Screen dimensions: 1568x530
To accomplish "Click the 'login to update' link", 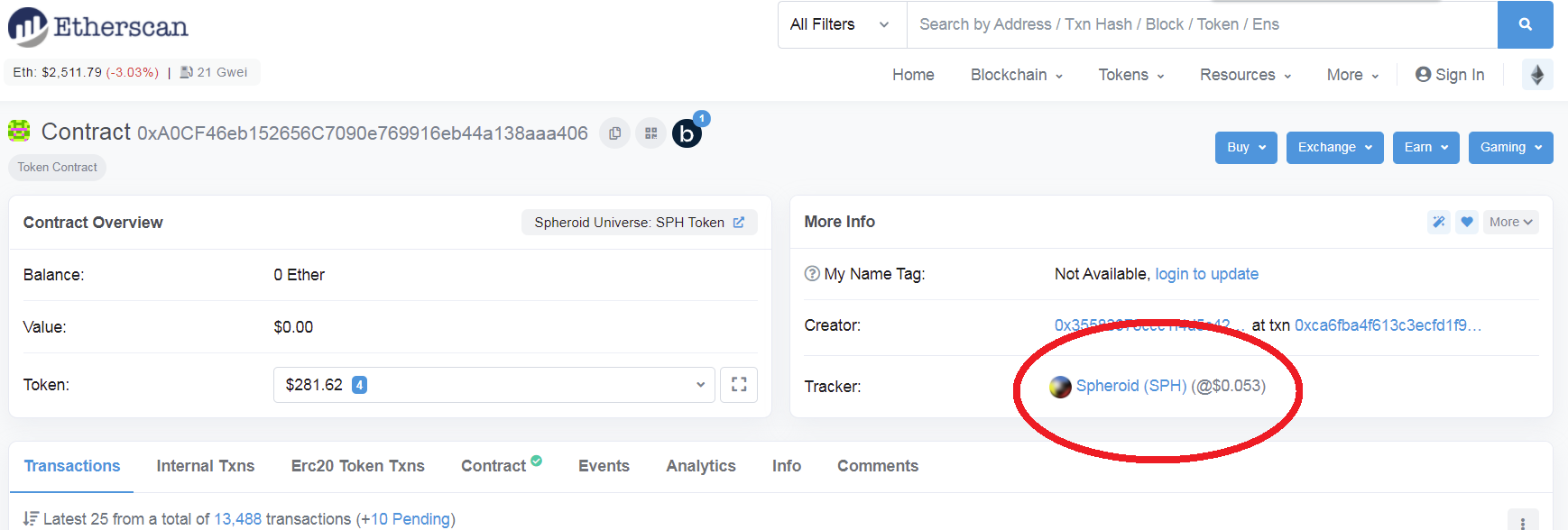I will (x=1207, y=274).
